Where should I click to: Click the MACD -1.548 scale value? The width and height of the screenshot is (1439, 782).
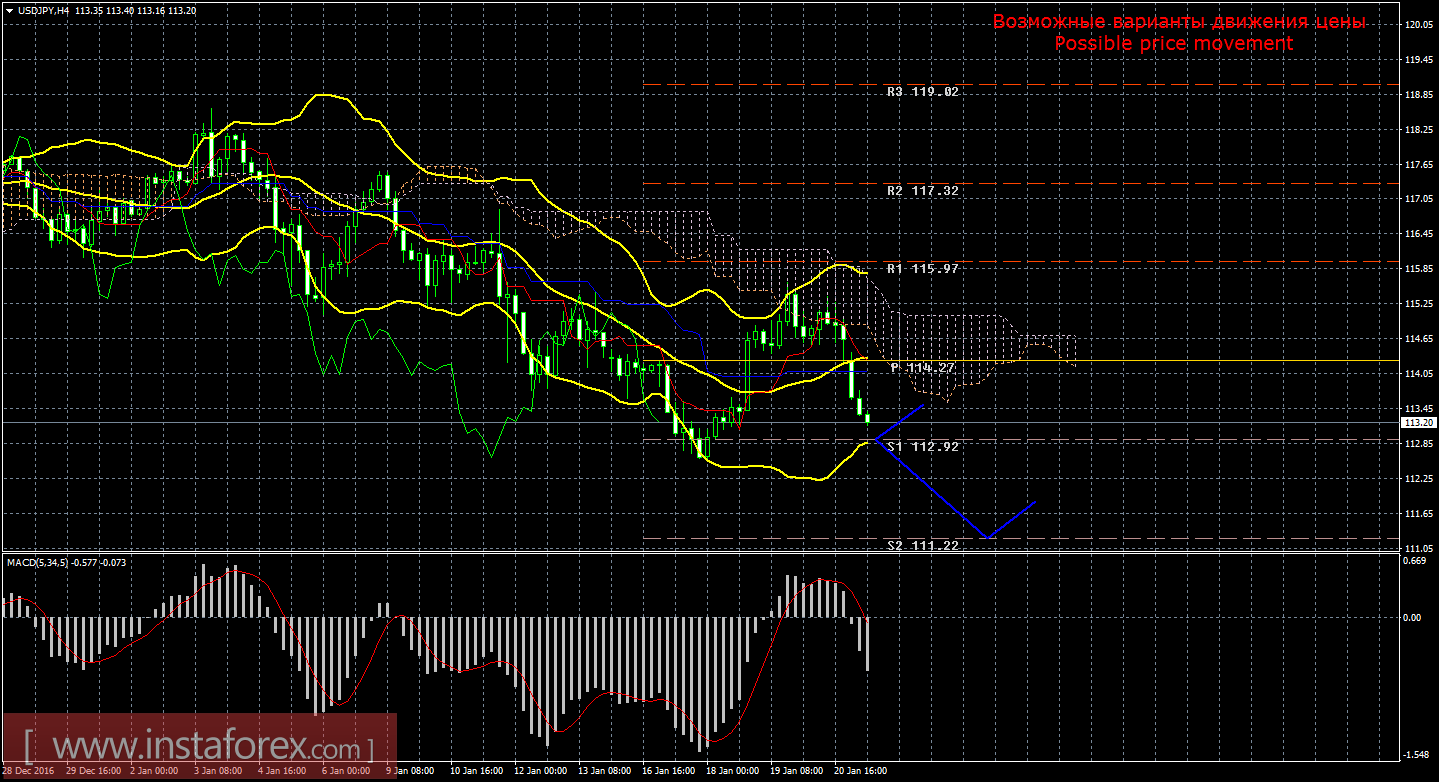tap(1415, 755)
